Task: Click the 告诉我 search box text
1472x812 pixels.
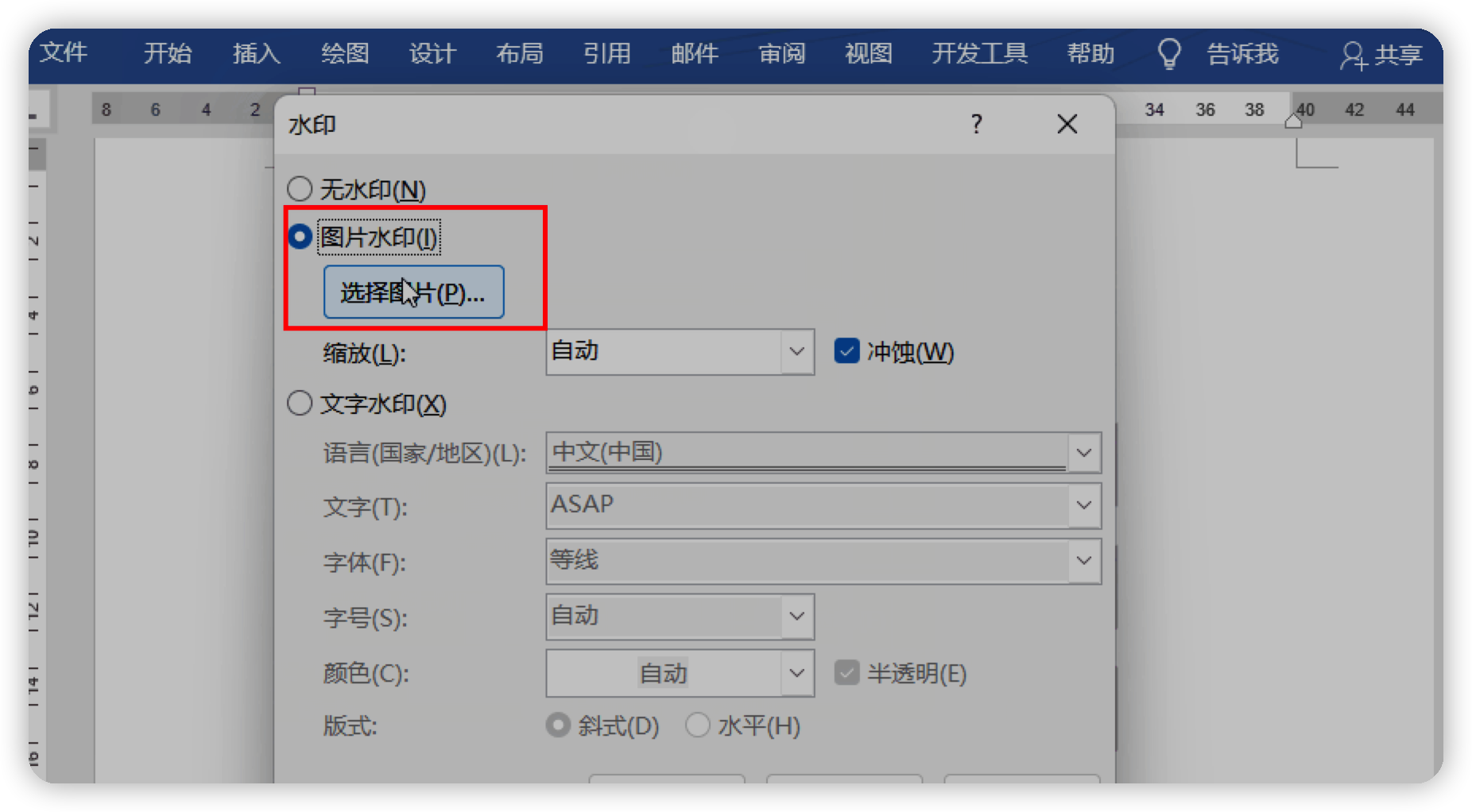Action: pos(1243,53)
